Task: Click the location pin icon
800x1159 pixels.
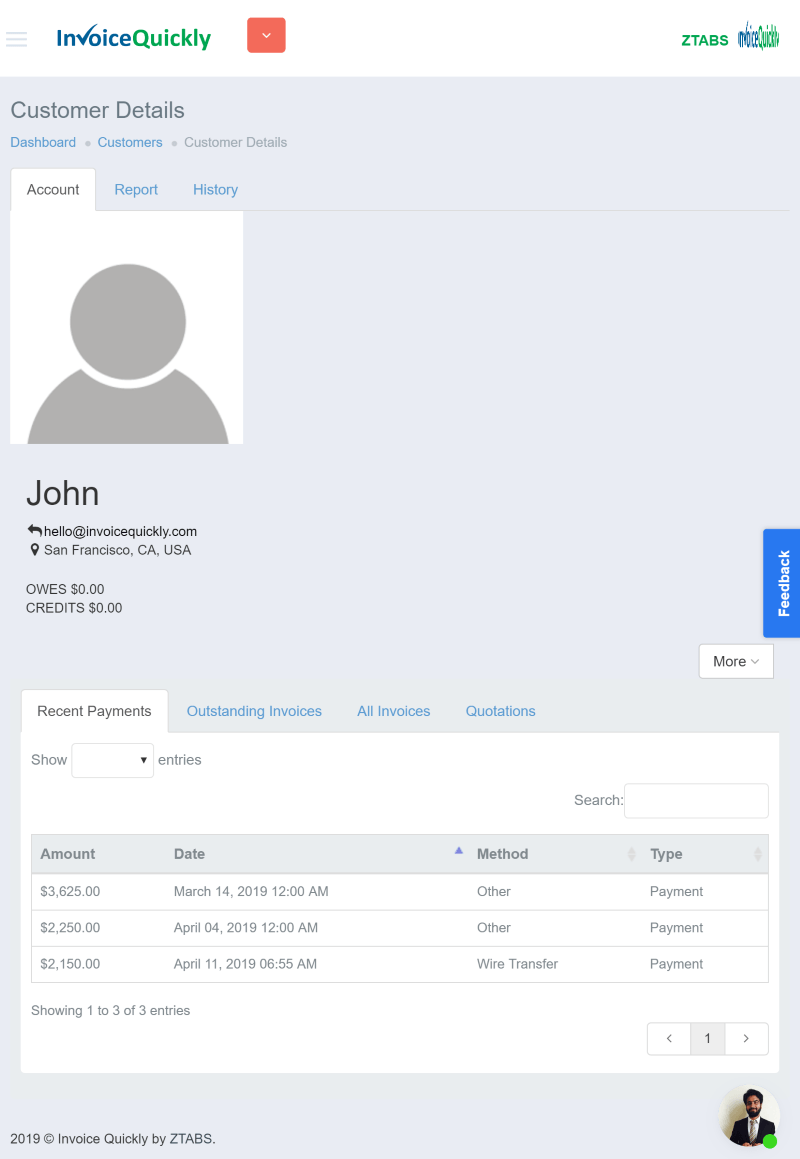Action: click(x=35, y=550)
